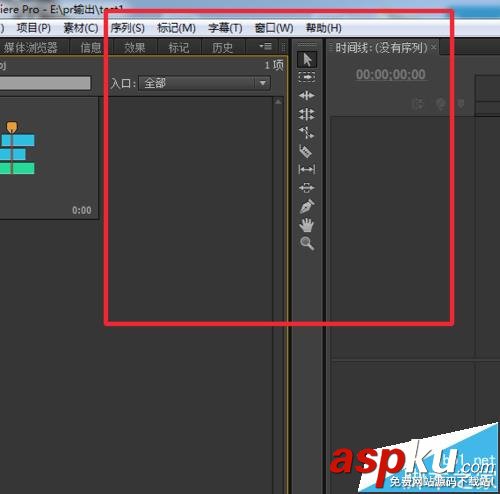Open the 帮助(H) menu

tap(324, 28)
